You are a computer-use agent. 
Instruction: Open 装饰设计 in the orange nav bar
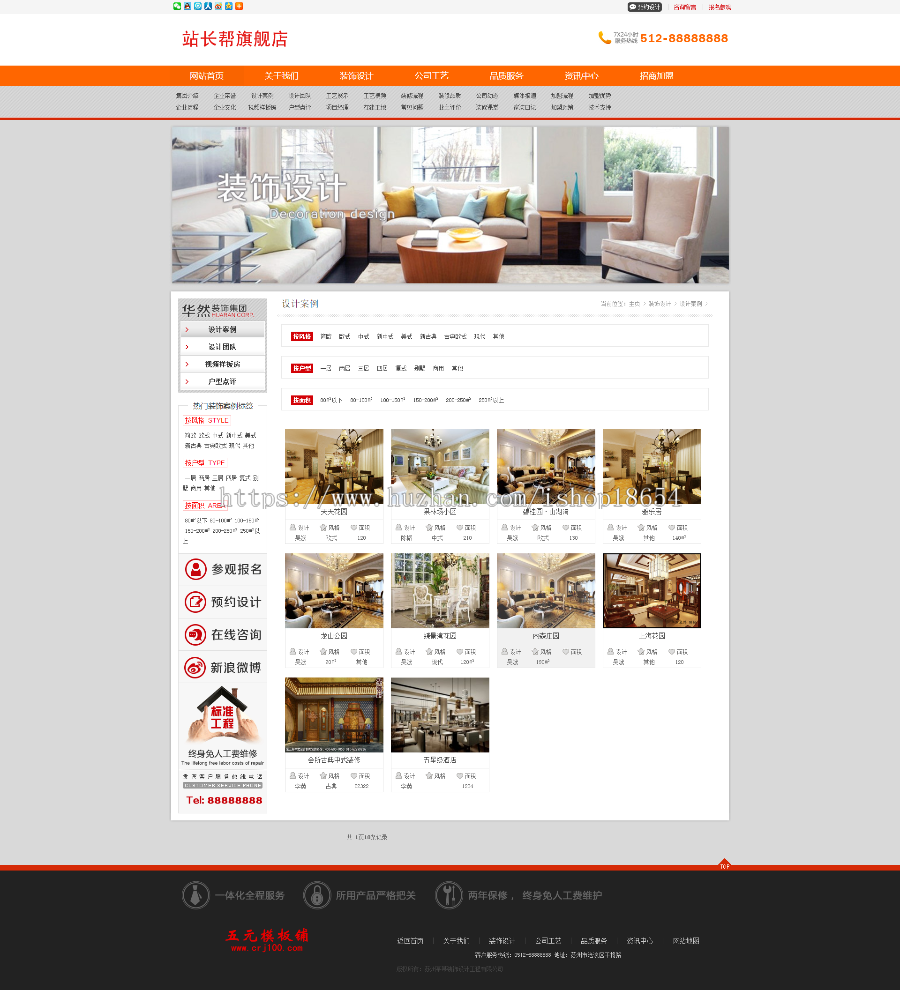[x=356, y=76]
